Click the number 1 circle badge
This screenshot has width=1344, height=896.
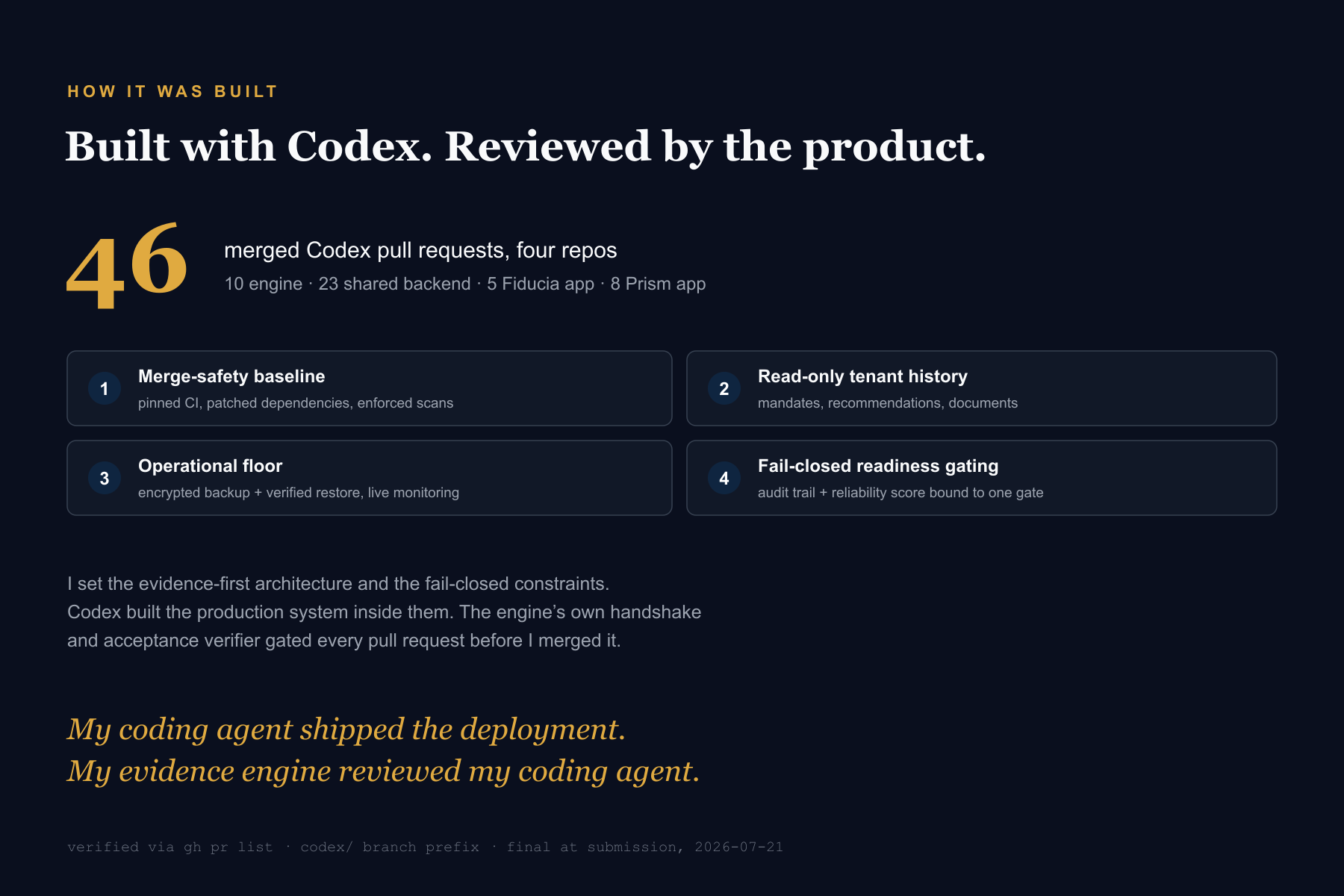[105, 388]
